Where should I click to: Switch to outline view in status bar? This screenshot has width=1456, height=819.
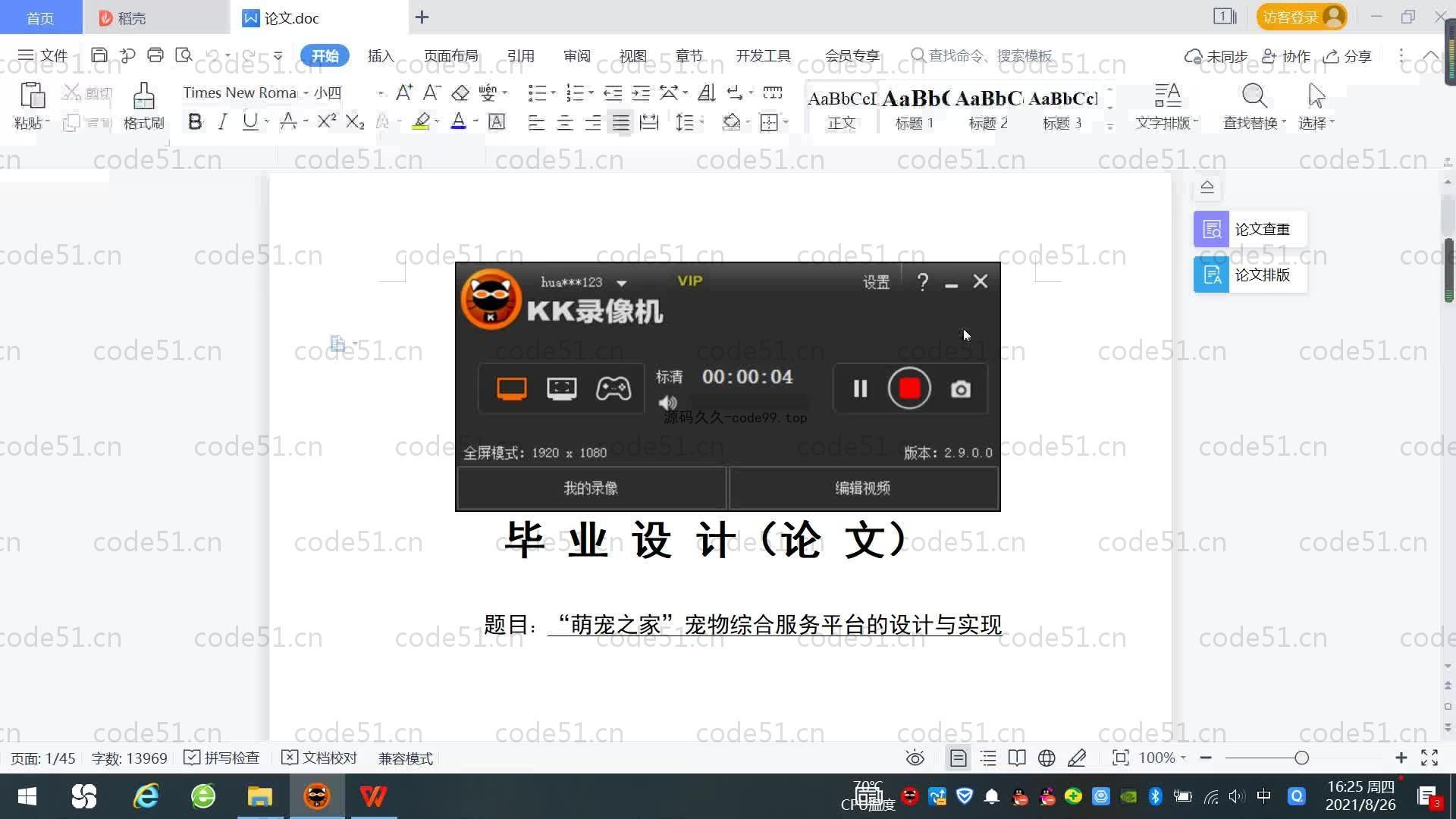(988, 758)
